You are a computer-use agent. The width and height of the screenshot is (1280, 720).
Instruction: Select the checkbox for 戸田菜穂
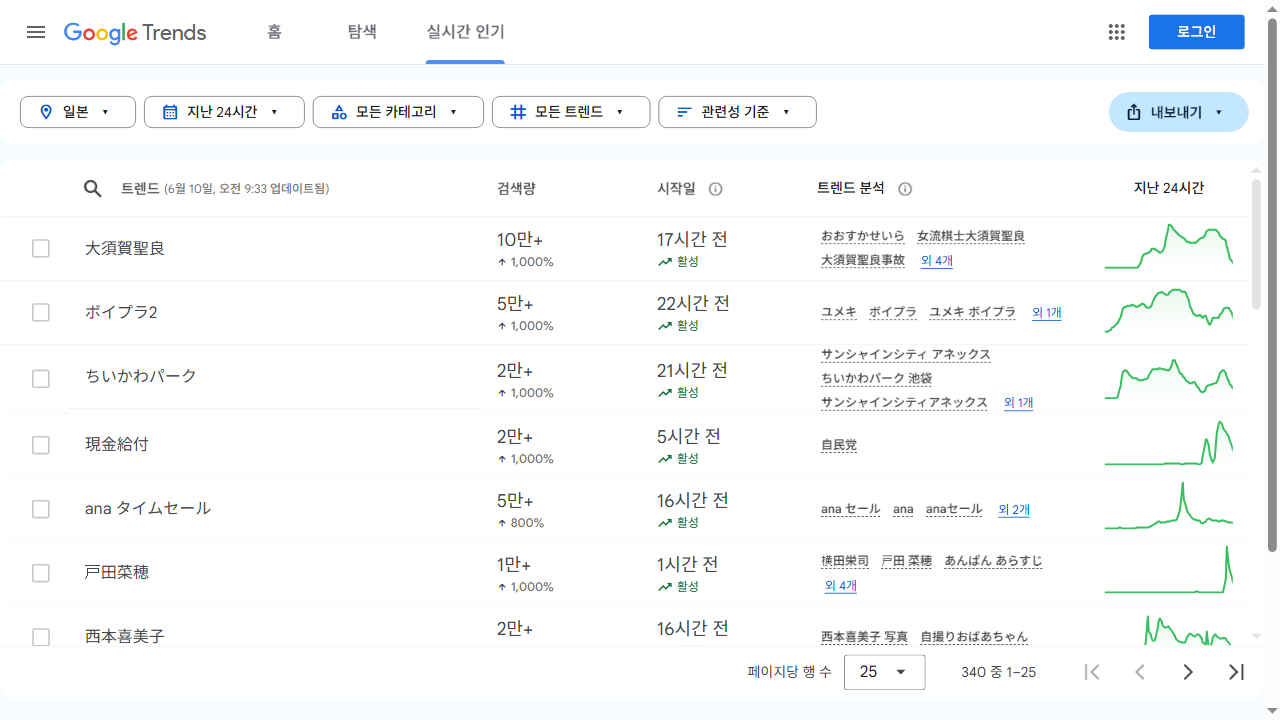click(41, 572)
